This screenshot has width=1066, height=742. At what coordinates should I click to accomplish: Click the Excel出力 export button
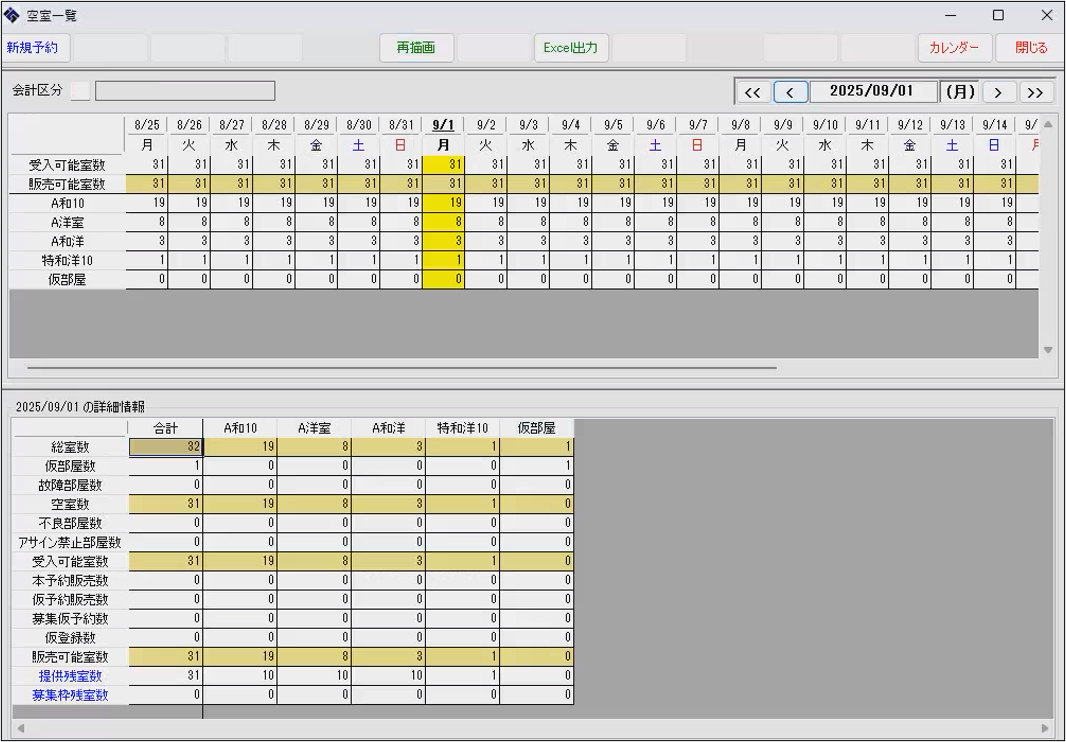570,48
